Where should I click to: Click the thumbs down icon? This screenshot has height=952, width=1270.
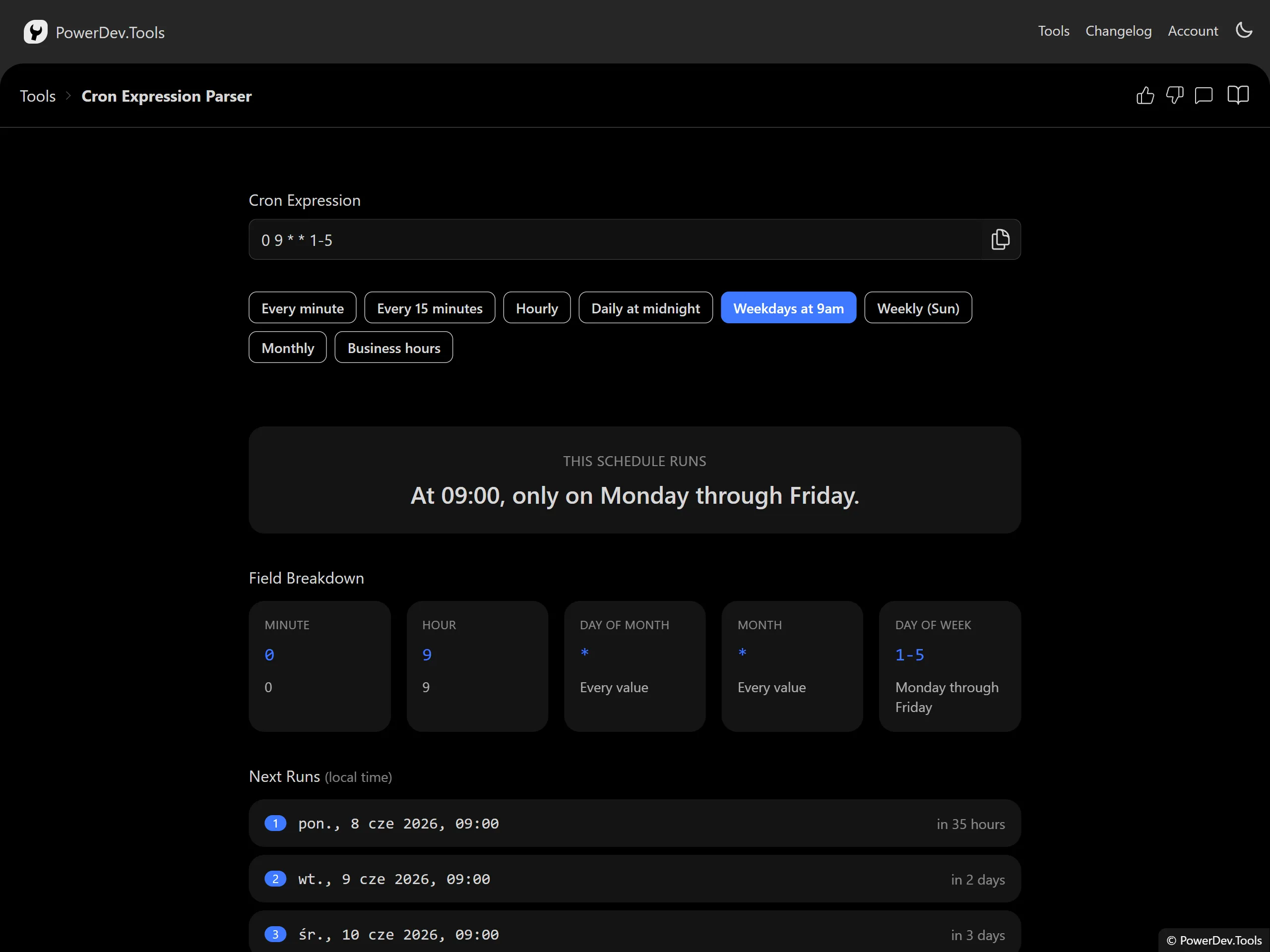click(1175, 95)
